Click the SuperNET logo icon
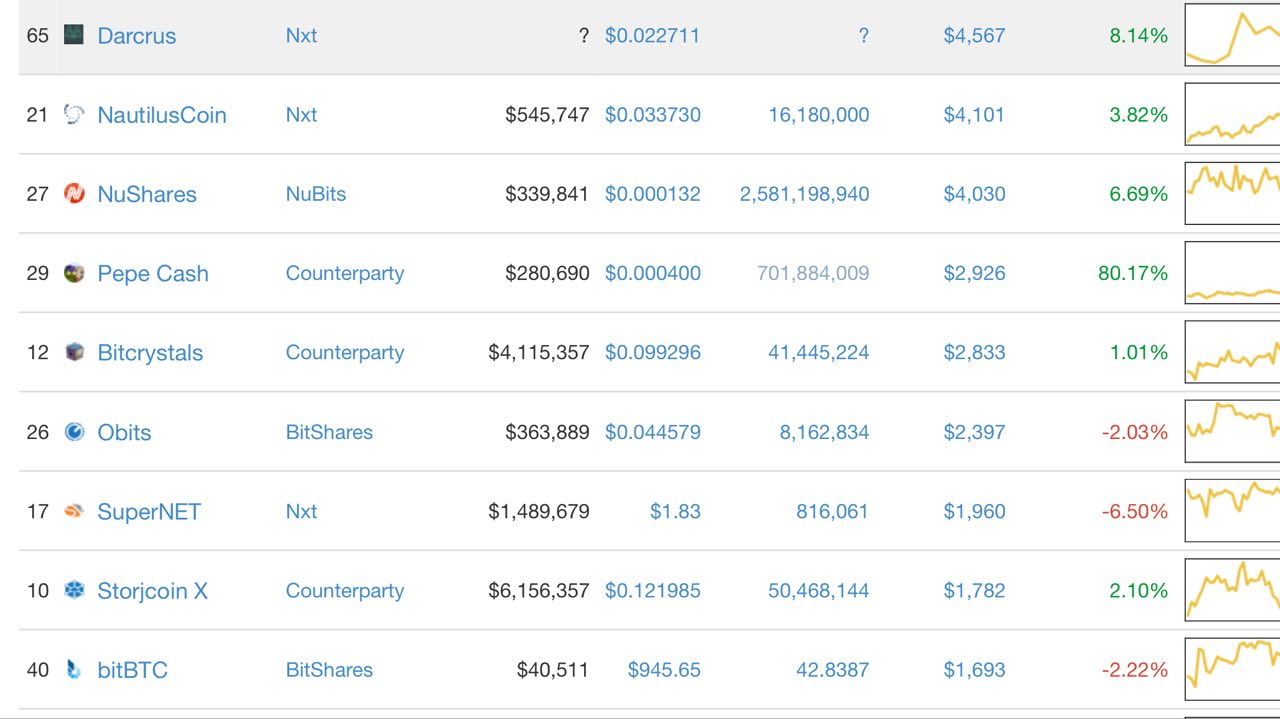The image size is (1280, 719). 74,511
